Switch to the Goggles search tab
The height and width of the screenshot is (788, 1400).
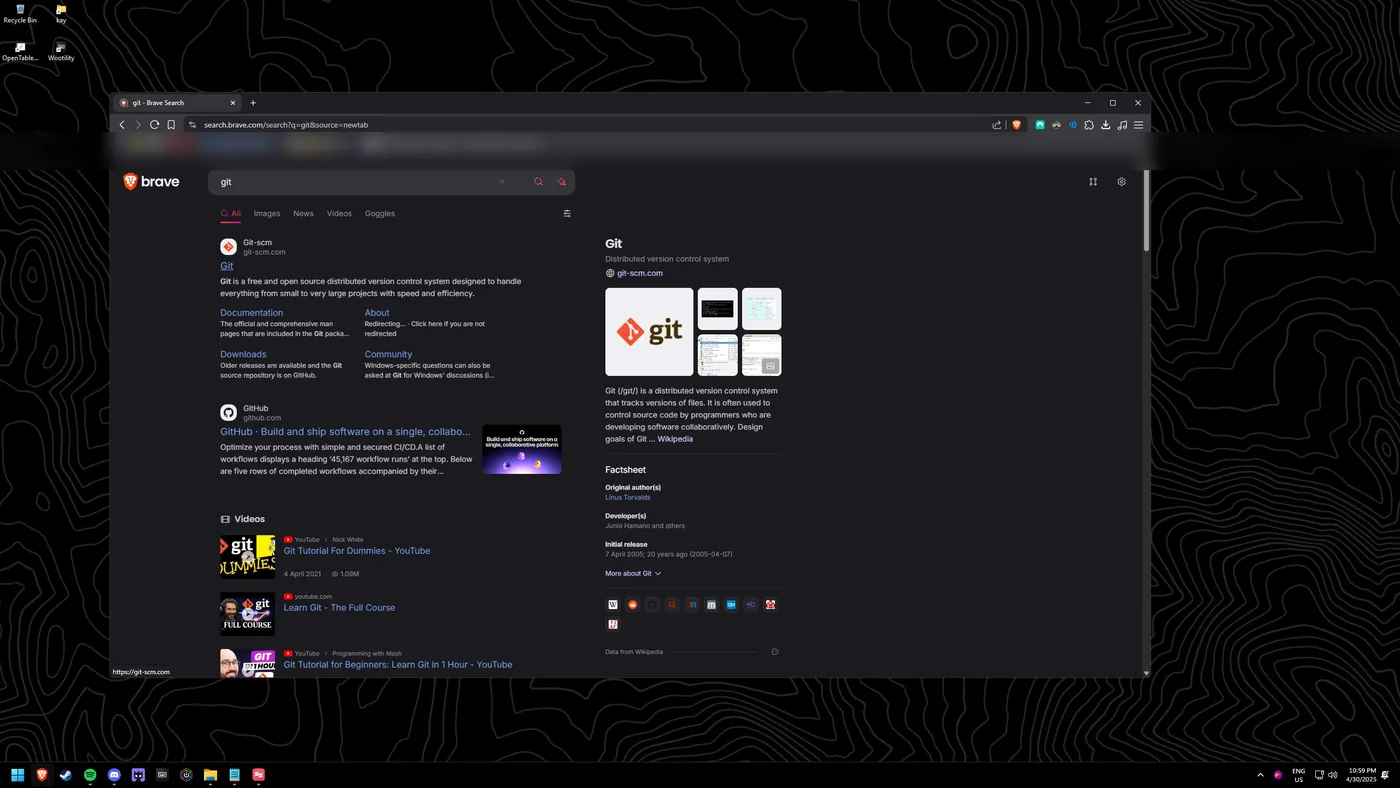[380, 213]
